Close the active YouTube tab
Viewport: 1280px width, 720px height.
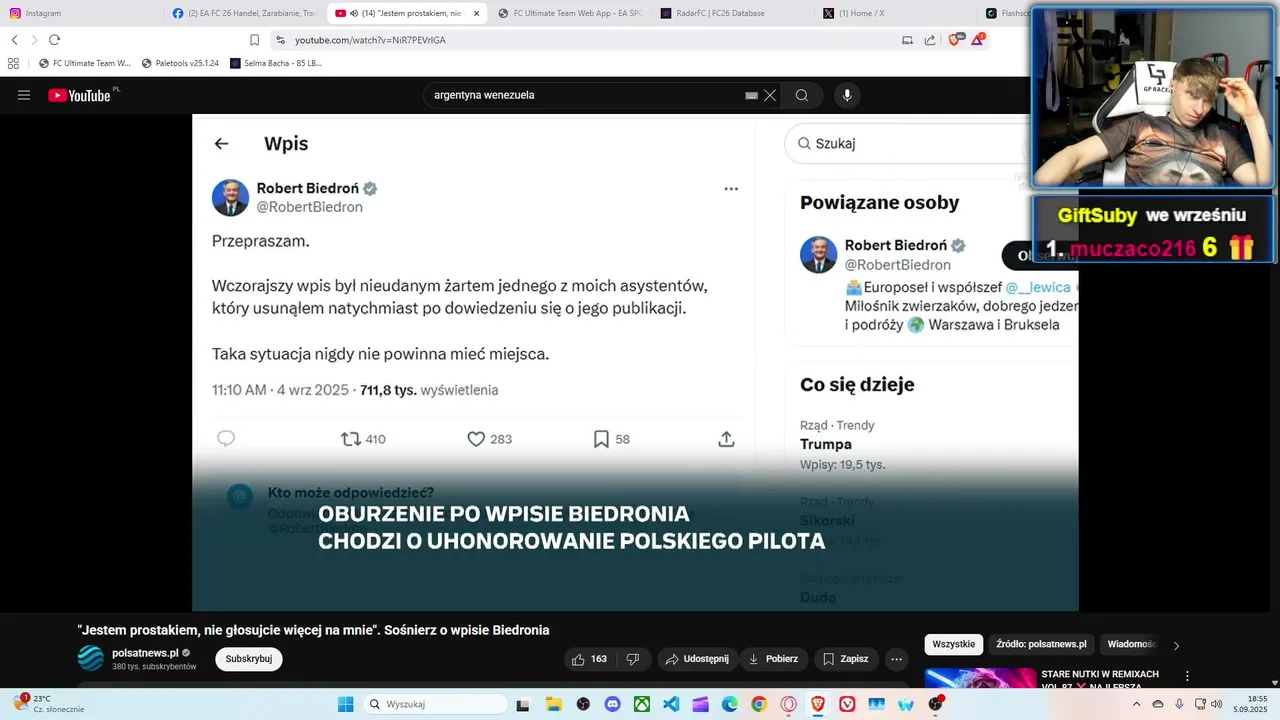[476, 13]
